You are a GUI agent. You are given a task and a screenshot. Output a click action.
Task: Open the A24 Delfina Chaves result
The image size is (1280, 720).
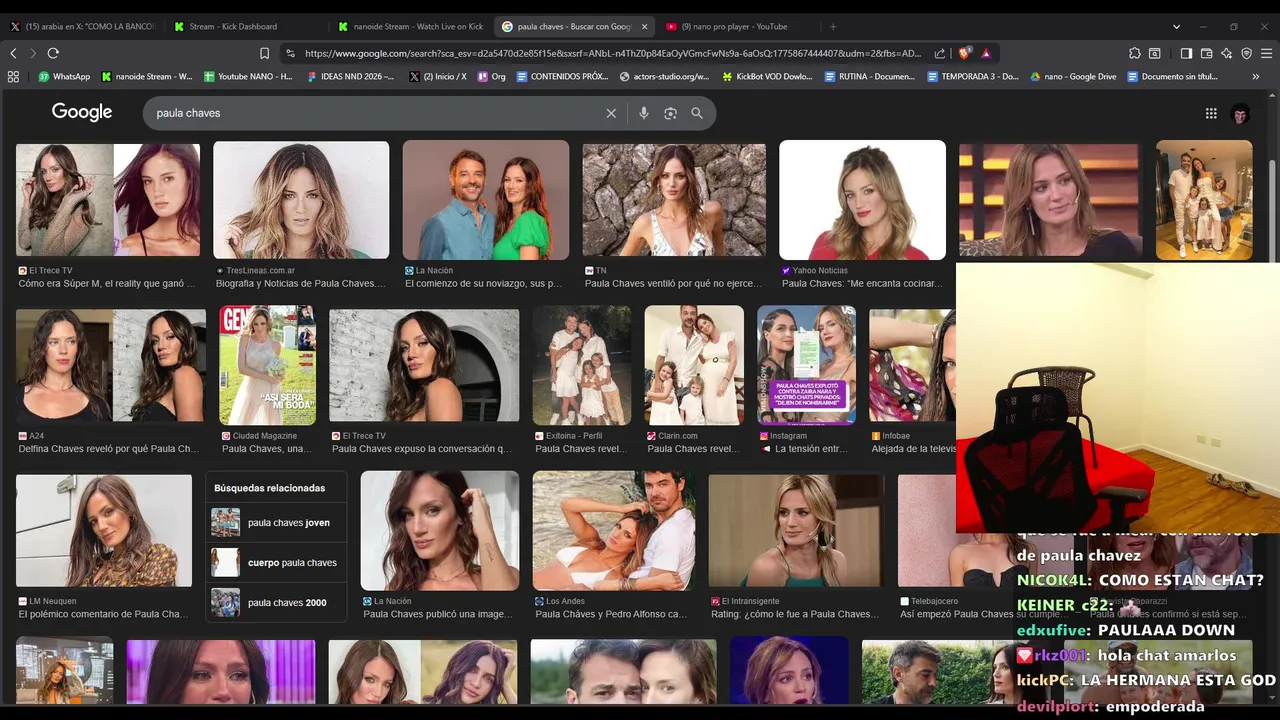[x=111, y=365]
